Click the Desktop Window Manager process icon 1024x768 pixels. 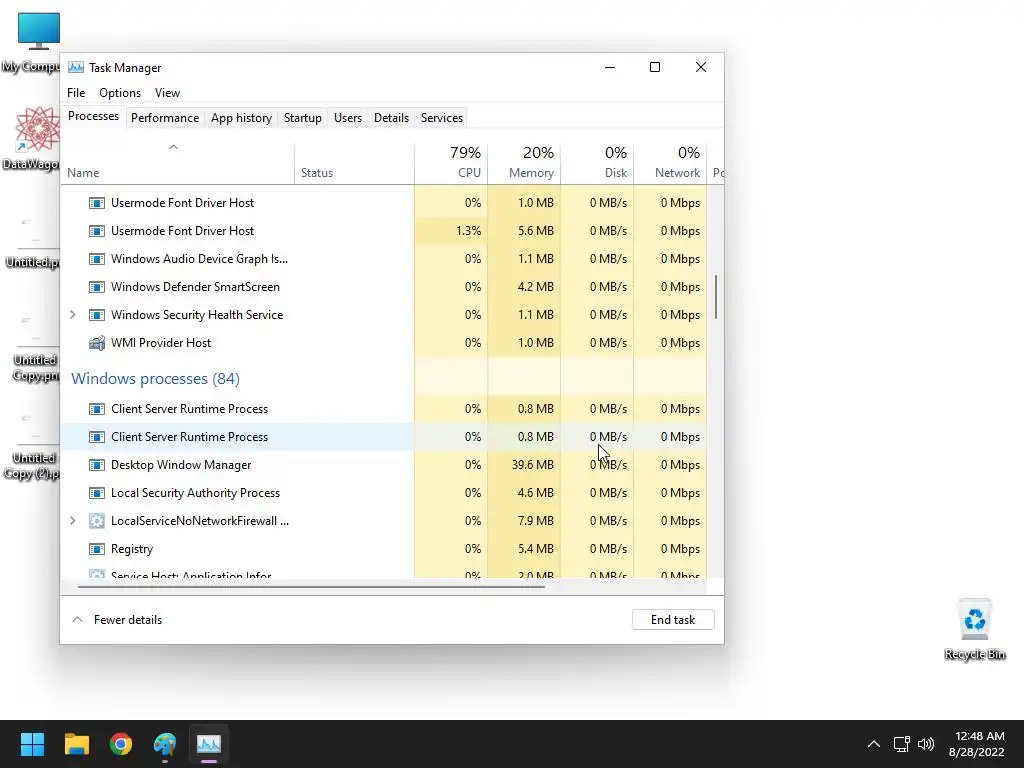coord(97,465)
